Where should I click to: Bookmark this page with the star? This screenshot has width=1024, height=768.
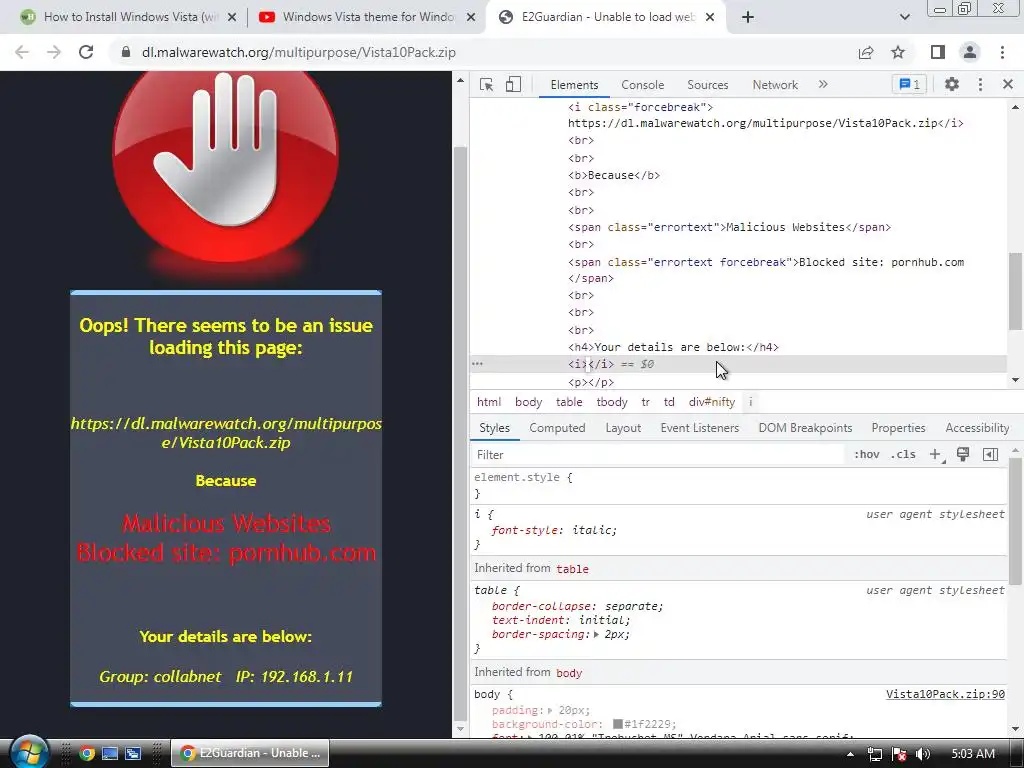(899, 52)
